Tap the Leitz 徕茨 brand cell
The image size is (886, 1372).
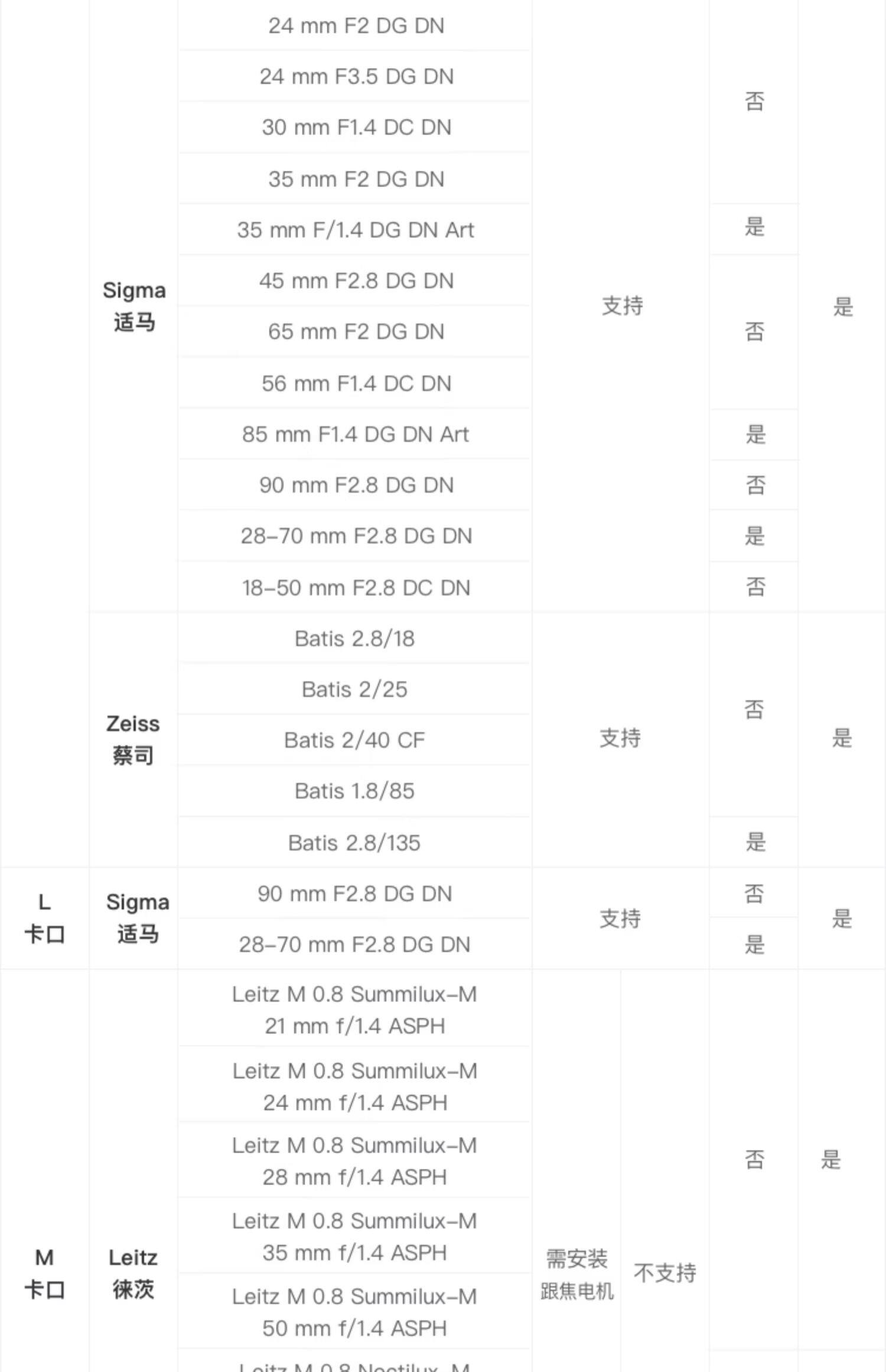pos(133,1273)
